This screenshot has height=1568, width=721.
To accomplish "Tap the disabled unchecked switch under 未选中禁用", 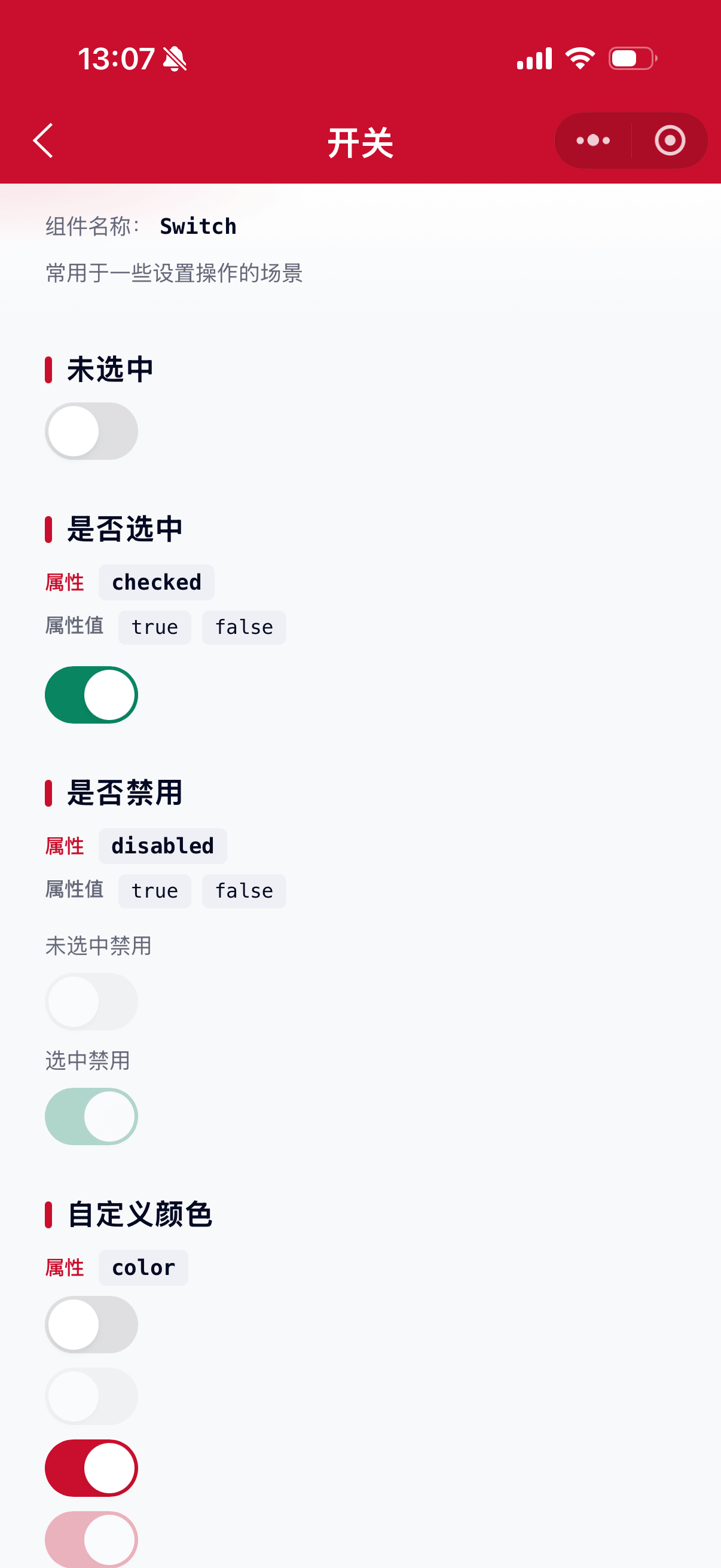I will [91, 1001].
